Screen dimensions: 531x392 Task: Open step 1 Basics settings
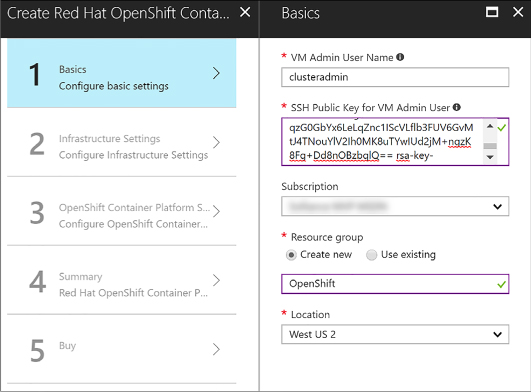pos(122,73)
